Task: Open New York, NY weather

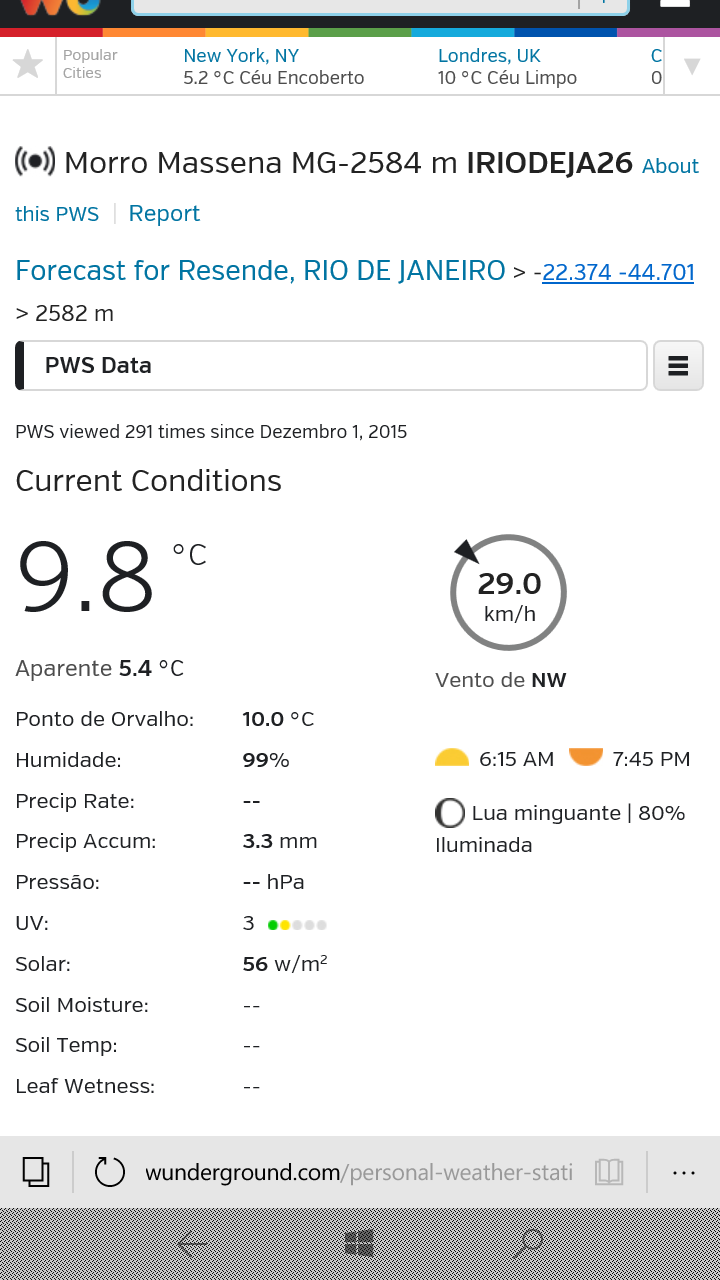Action: pos(273,66)
